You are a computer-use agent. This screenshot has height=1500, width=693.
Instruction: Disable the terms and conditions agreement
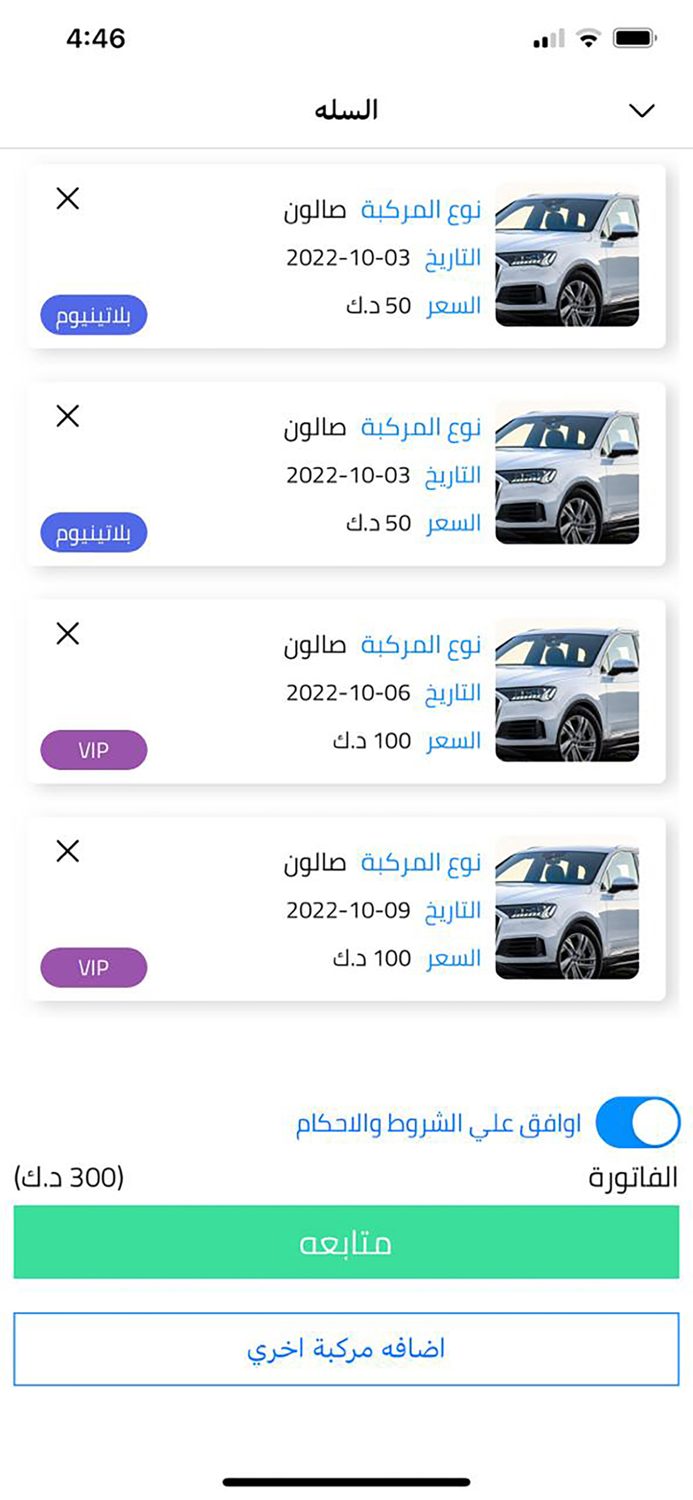pos(637,1122)
